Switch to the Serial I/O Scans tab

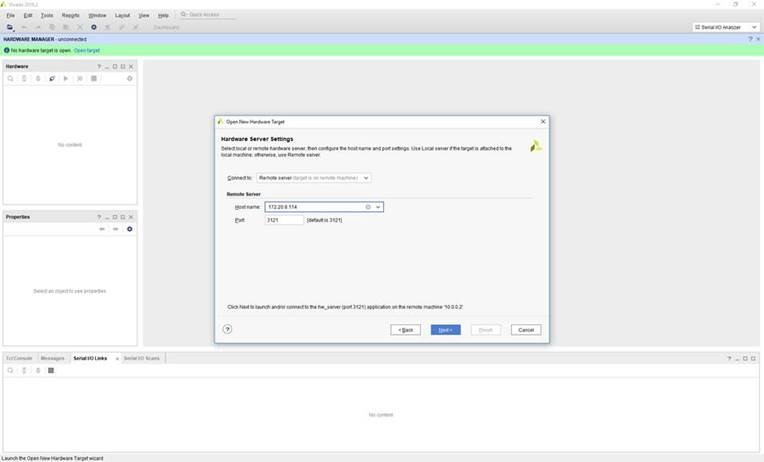(142, 358)
